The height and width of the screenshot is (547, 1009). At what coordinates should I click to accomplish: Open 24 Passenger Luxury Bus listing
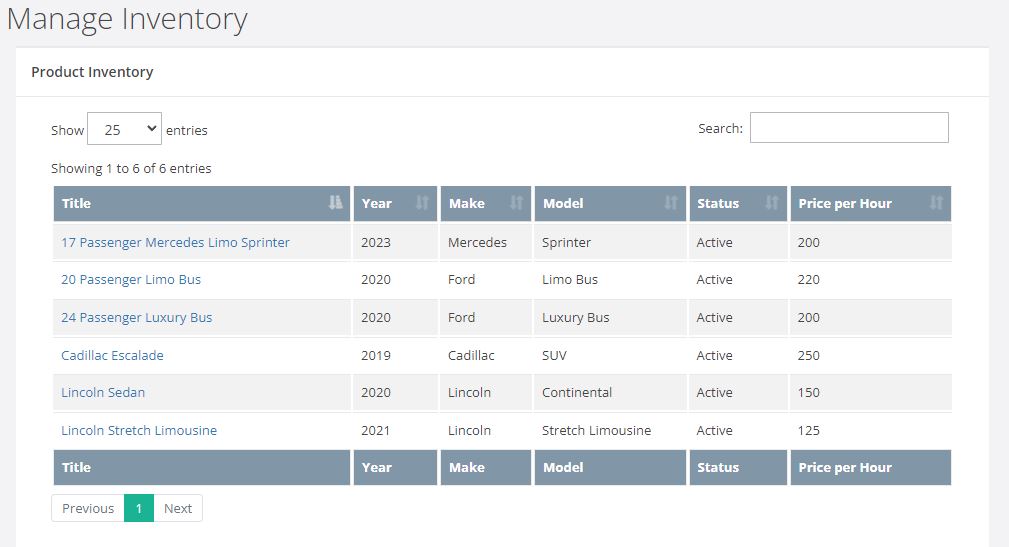[x=136, y=318]
